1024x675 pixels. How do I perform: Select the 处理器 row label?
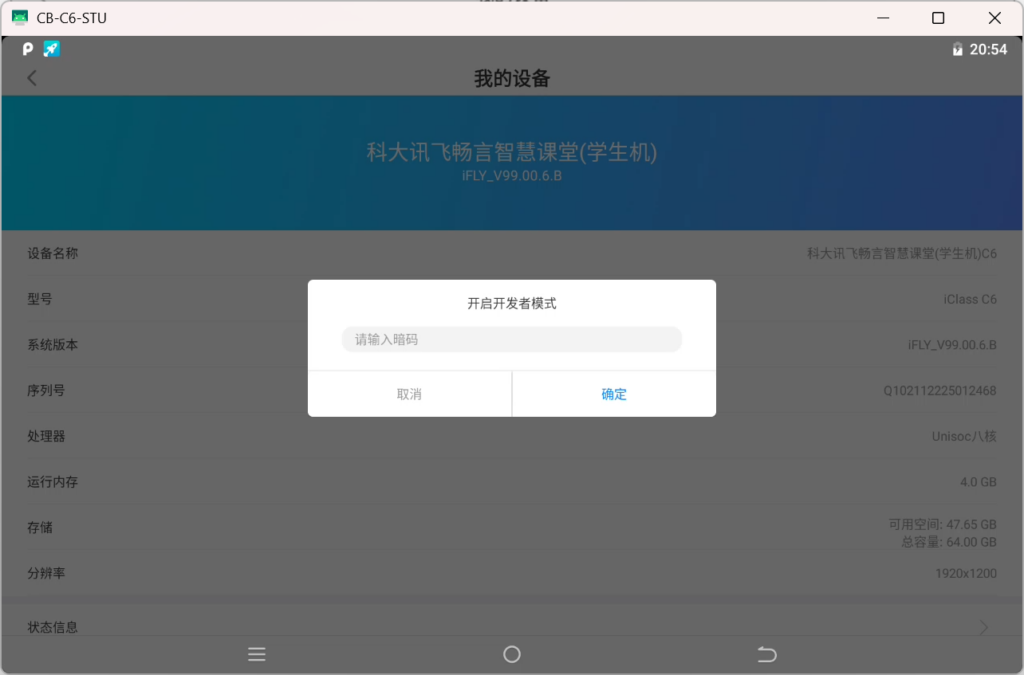tap(46, 436)
